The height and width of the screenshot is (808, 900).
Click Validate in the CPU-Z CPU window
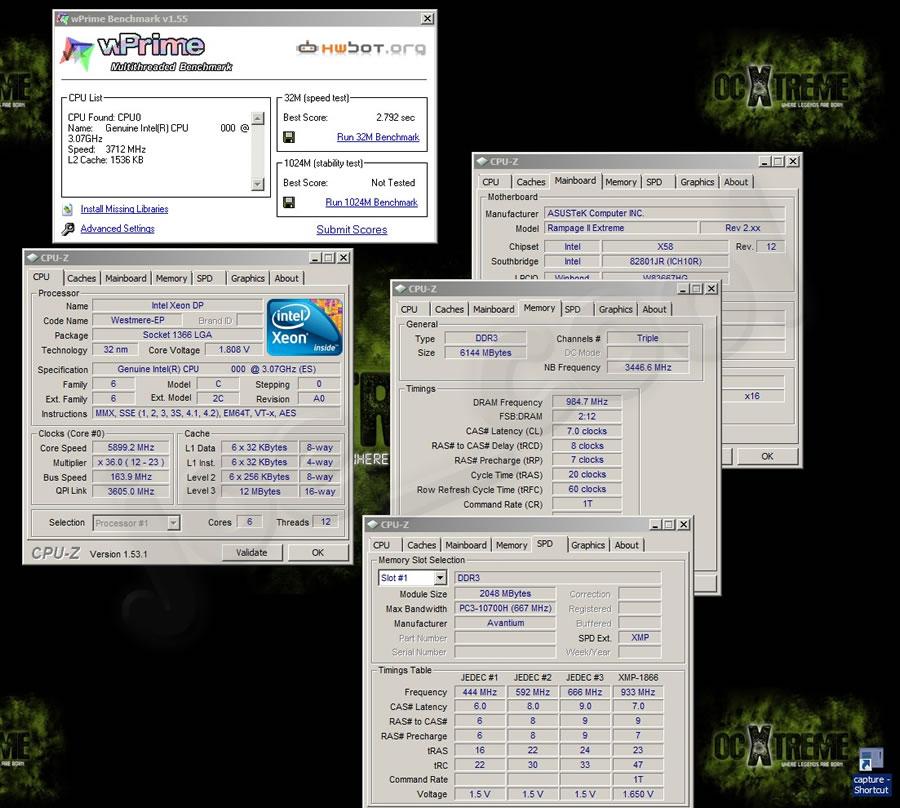[252, 553]
